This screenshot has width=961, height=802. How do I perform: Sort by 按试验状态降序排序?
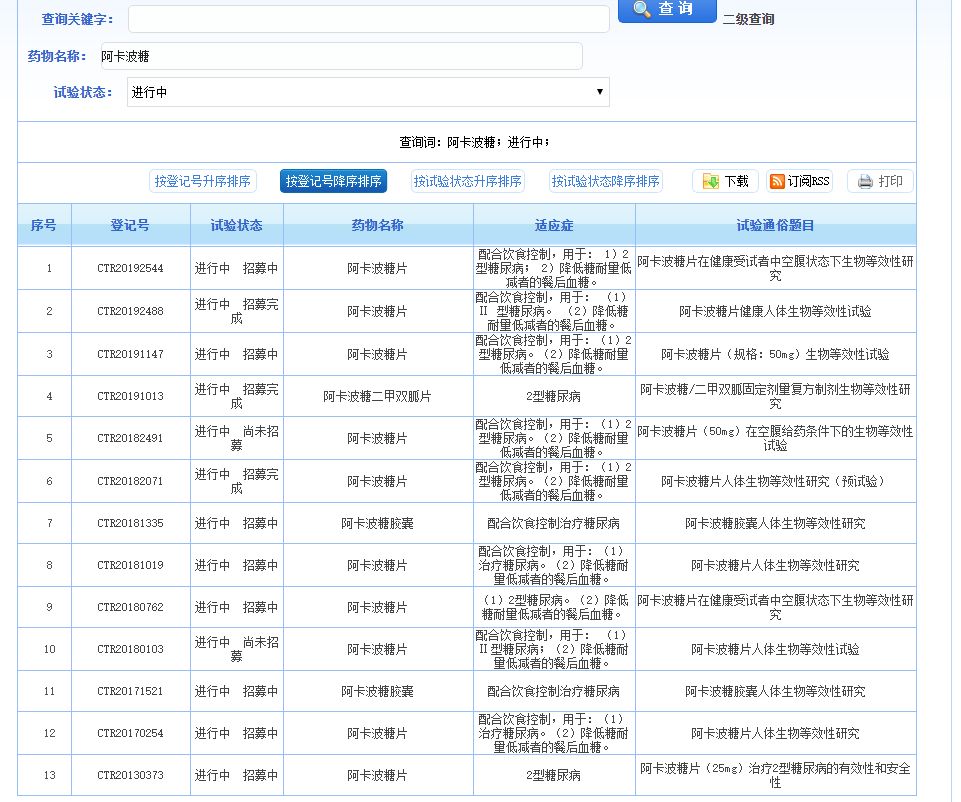click(606, 181)
